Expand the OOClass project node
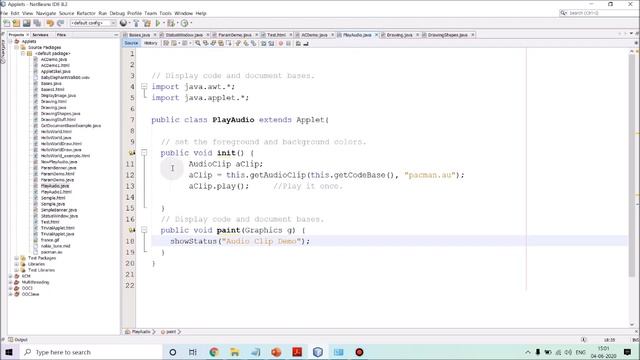640x360 pixels. 11,294
